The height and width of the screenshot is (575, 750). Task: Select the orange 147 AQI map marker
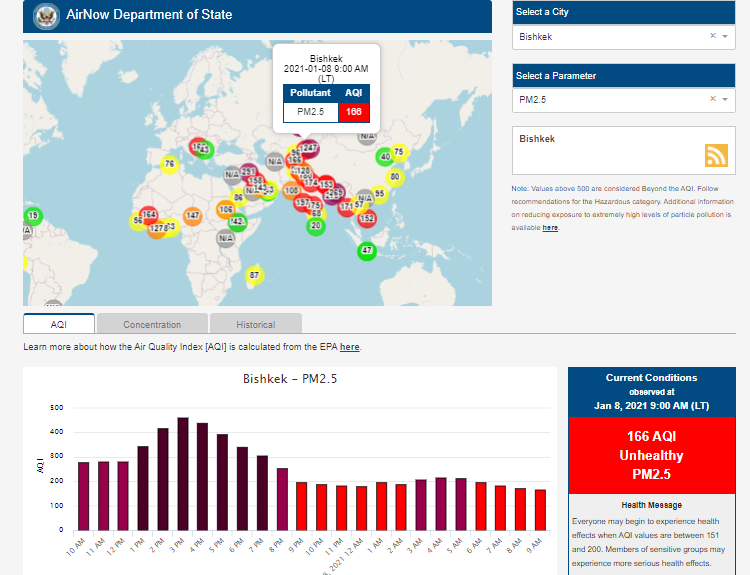click(193, 216)
